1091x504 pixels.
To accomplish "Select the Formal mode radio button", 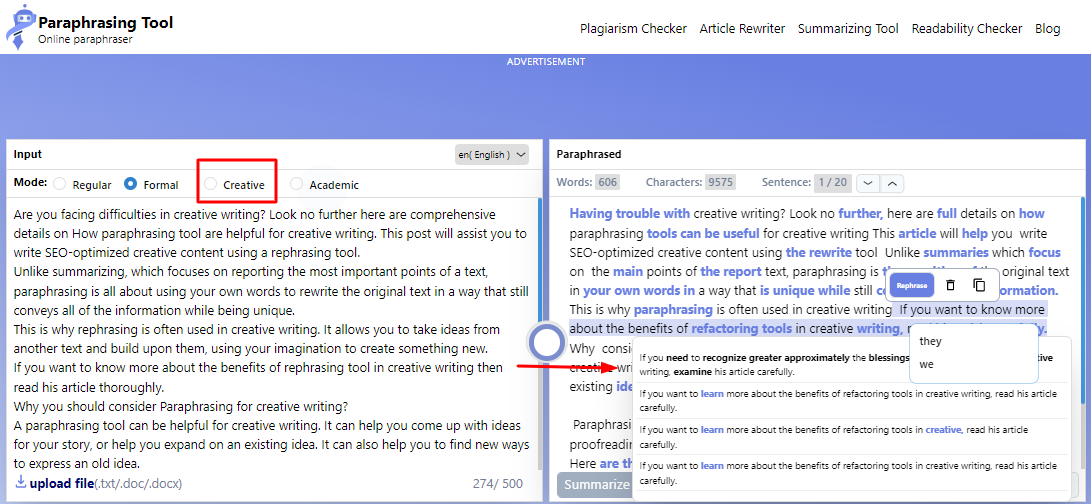I will coord(131,184).
